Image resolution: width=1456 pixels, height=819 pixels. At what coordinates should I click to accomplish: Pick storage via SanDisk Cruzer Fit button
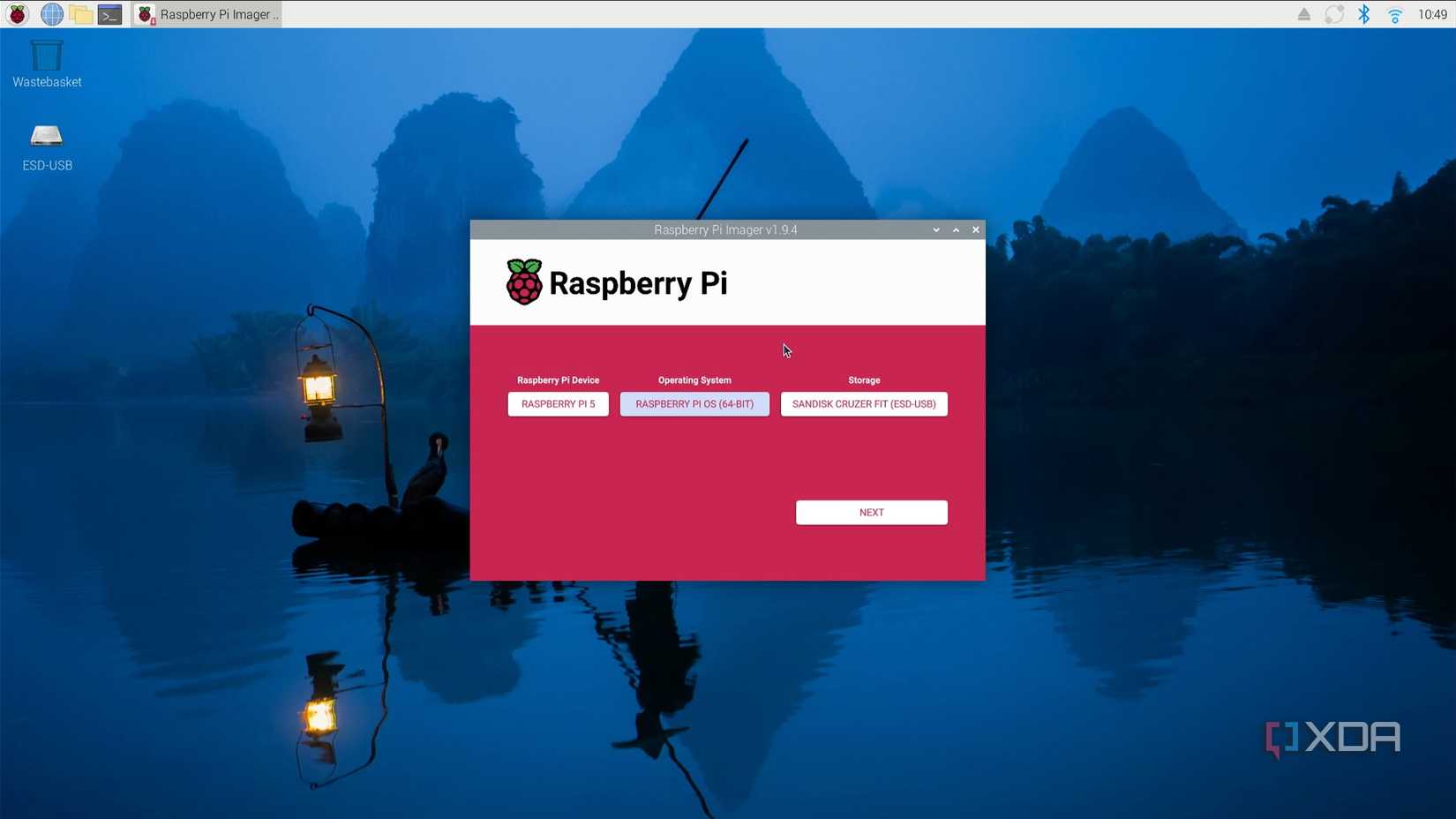pos(864,404)
